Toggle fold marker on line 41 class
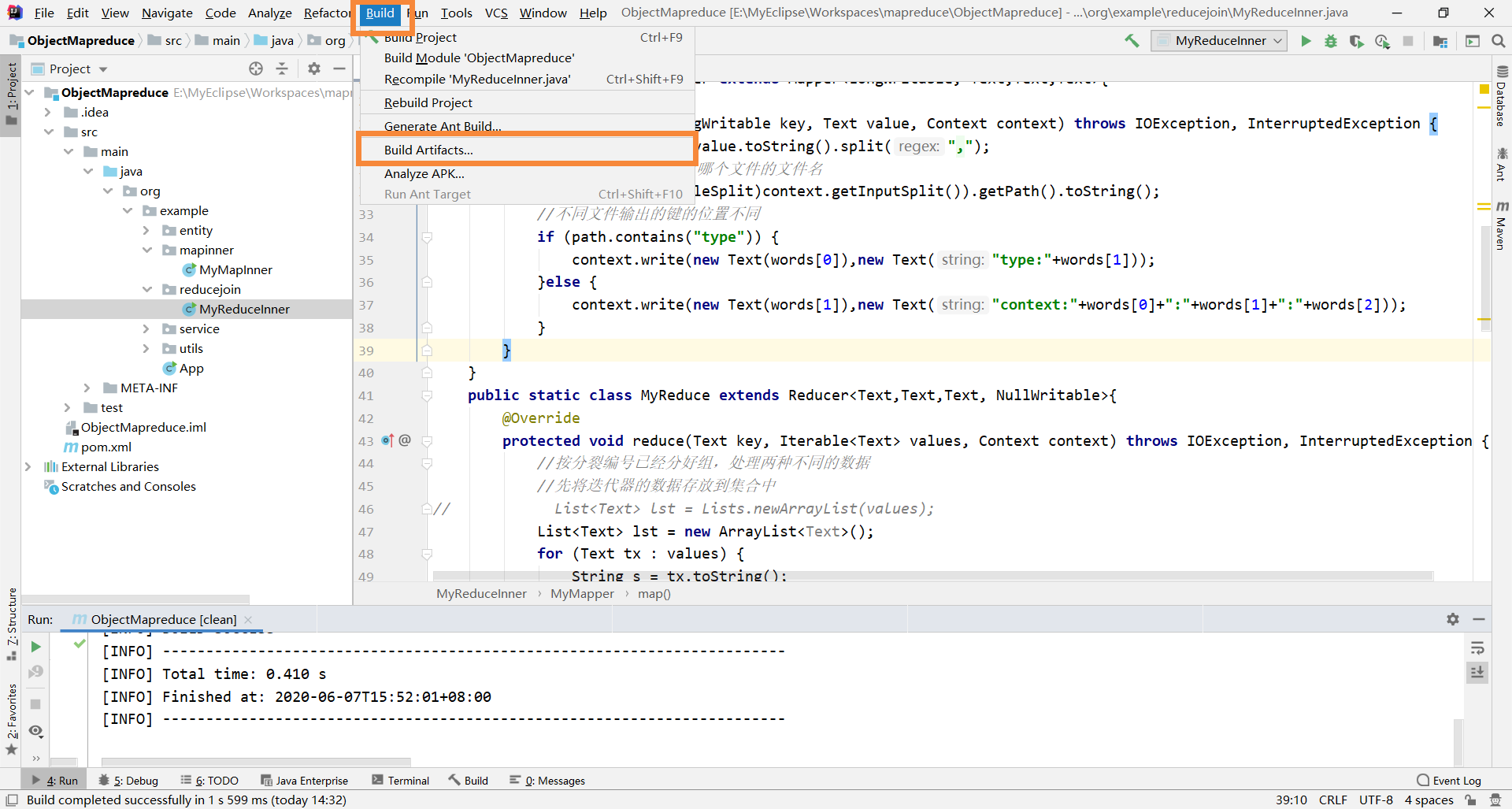The width and height of the screenshot is (1512, 809). pyautogui.click(x=427, y=395)
